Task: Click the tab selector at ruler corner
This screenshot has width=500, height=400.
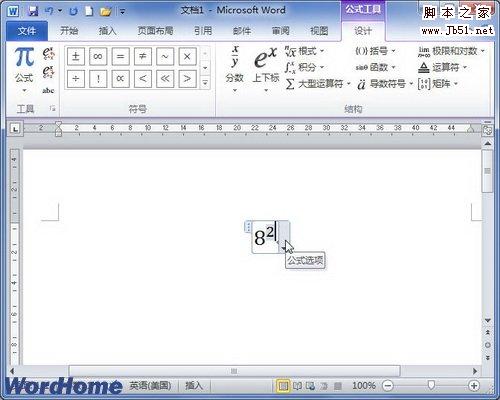Action: [x=15, y=128]
